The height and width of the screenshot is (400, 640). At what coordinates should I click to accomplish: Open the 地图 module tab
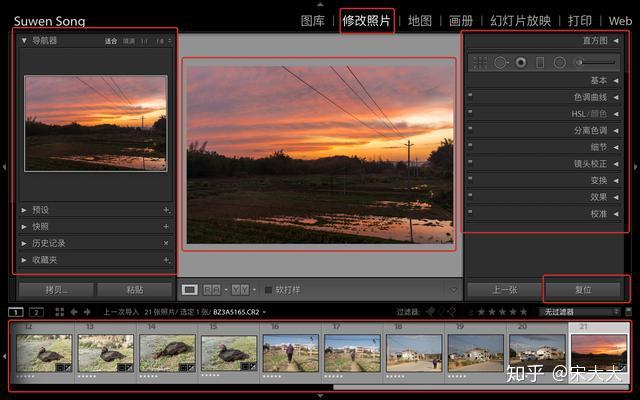(420, 21)
